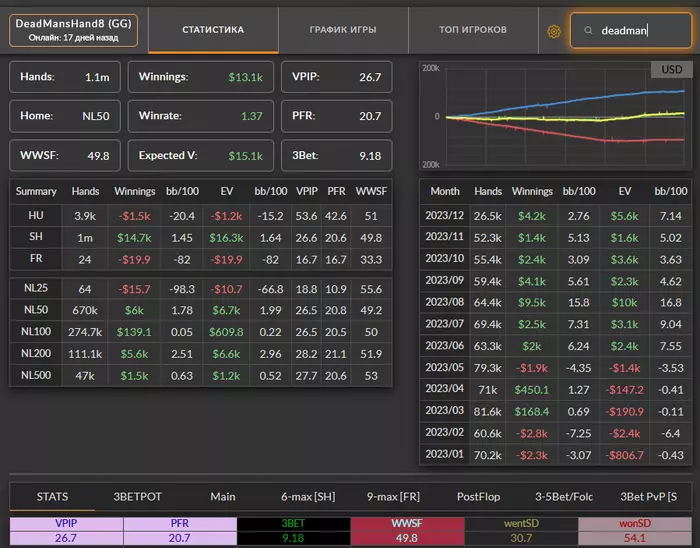Click the 2023/07 month row
The image size is (700, 548).
click(x=555, y=324)
